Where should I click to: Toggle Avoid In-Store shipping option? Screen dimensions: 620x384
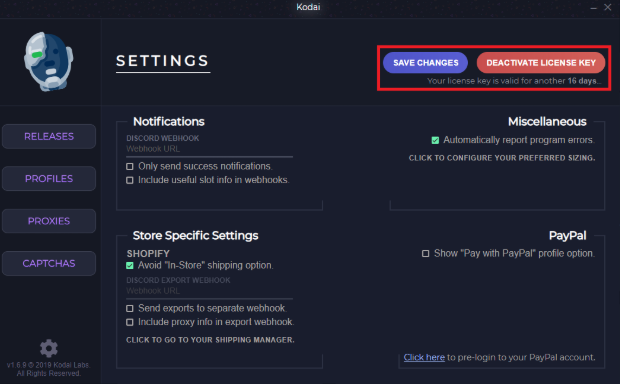(x=130, y=265)
